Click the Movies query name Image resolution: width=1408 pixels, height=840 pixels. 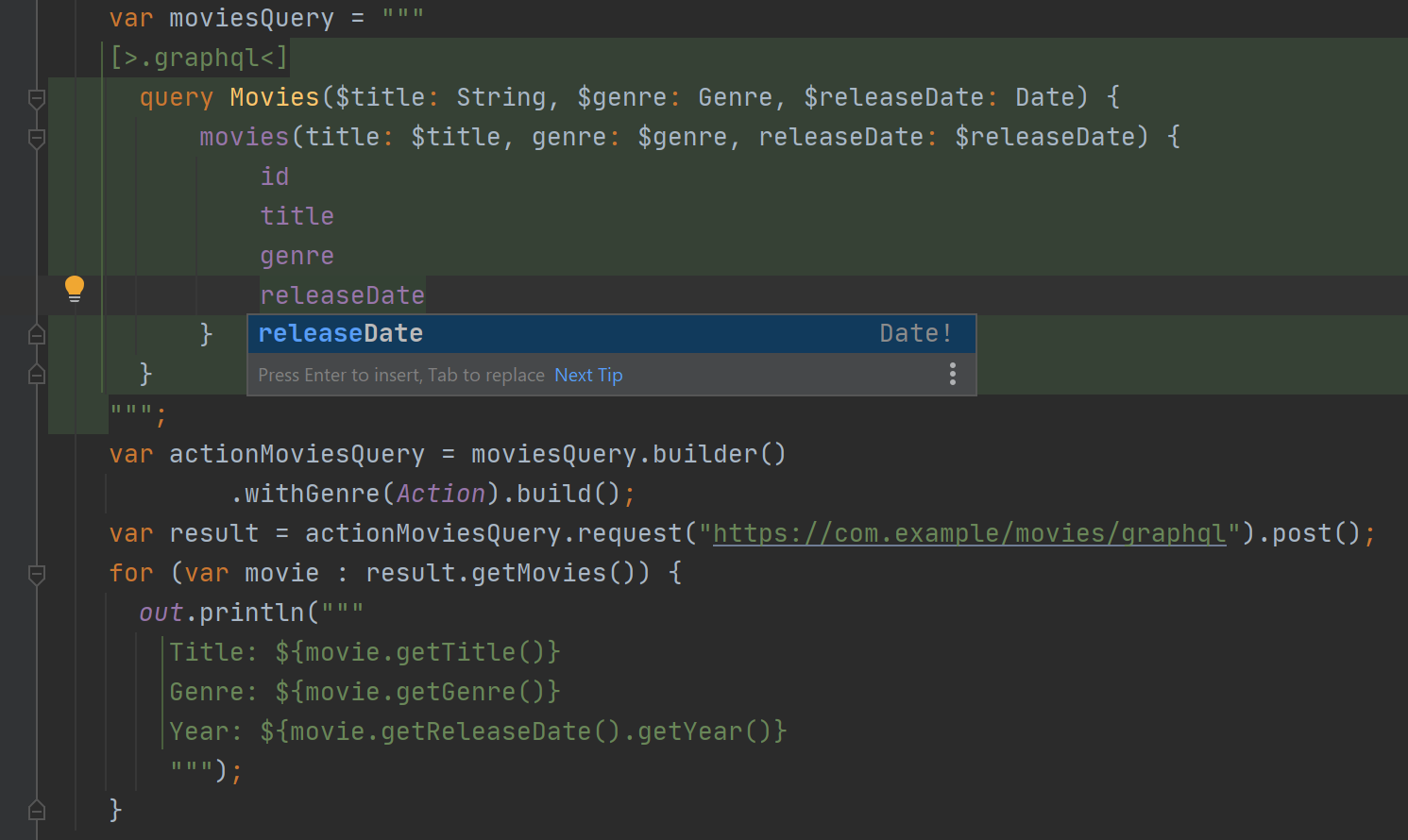click(x=275, y=97)
